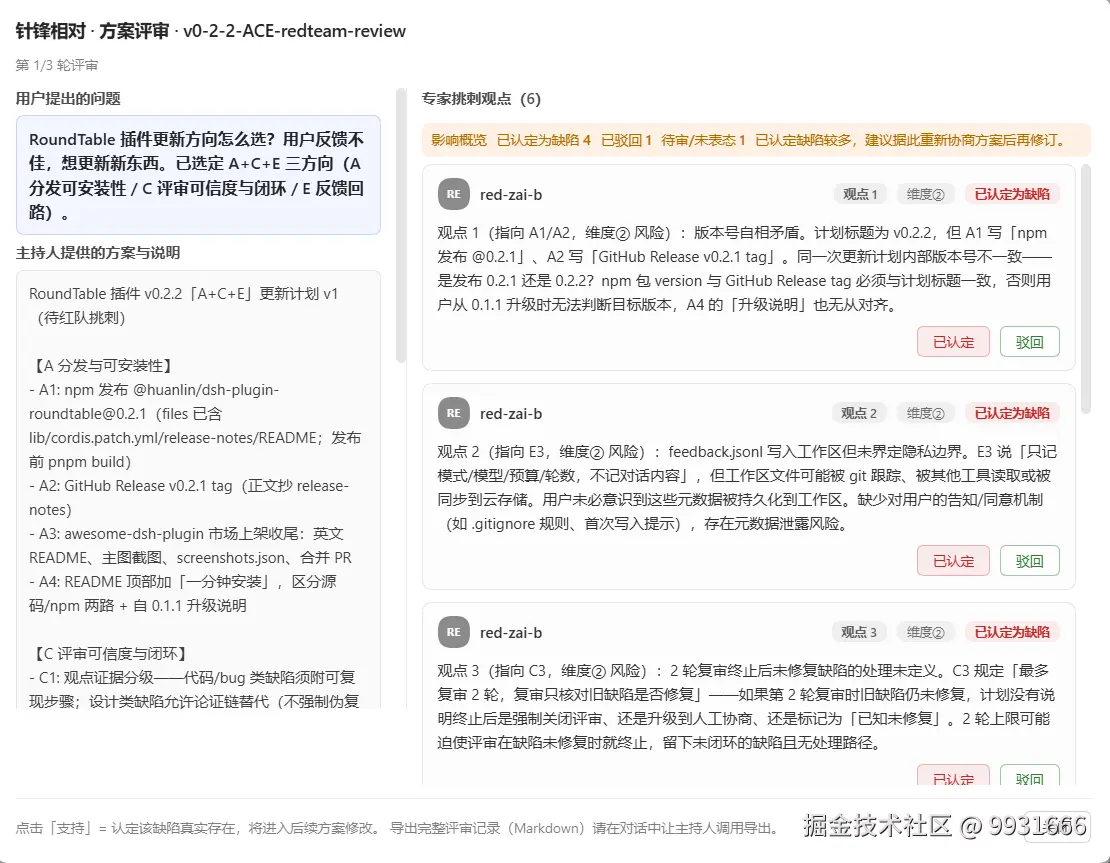
Task: Click the 【A 分发与可安装性】 section line
Action: point(102,365)
